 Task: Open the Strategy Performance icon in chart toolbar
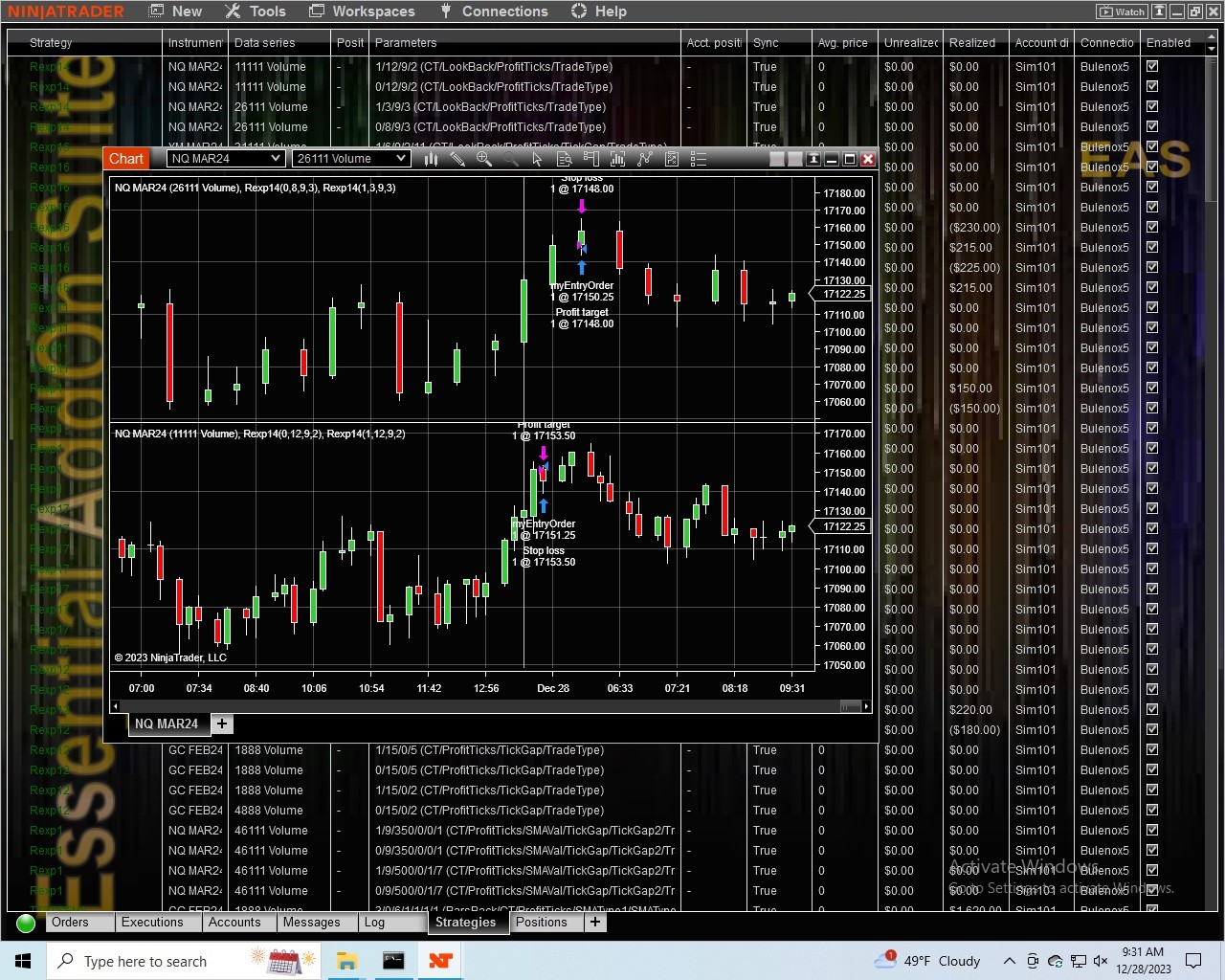[x=672, y=159]
